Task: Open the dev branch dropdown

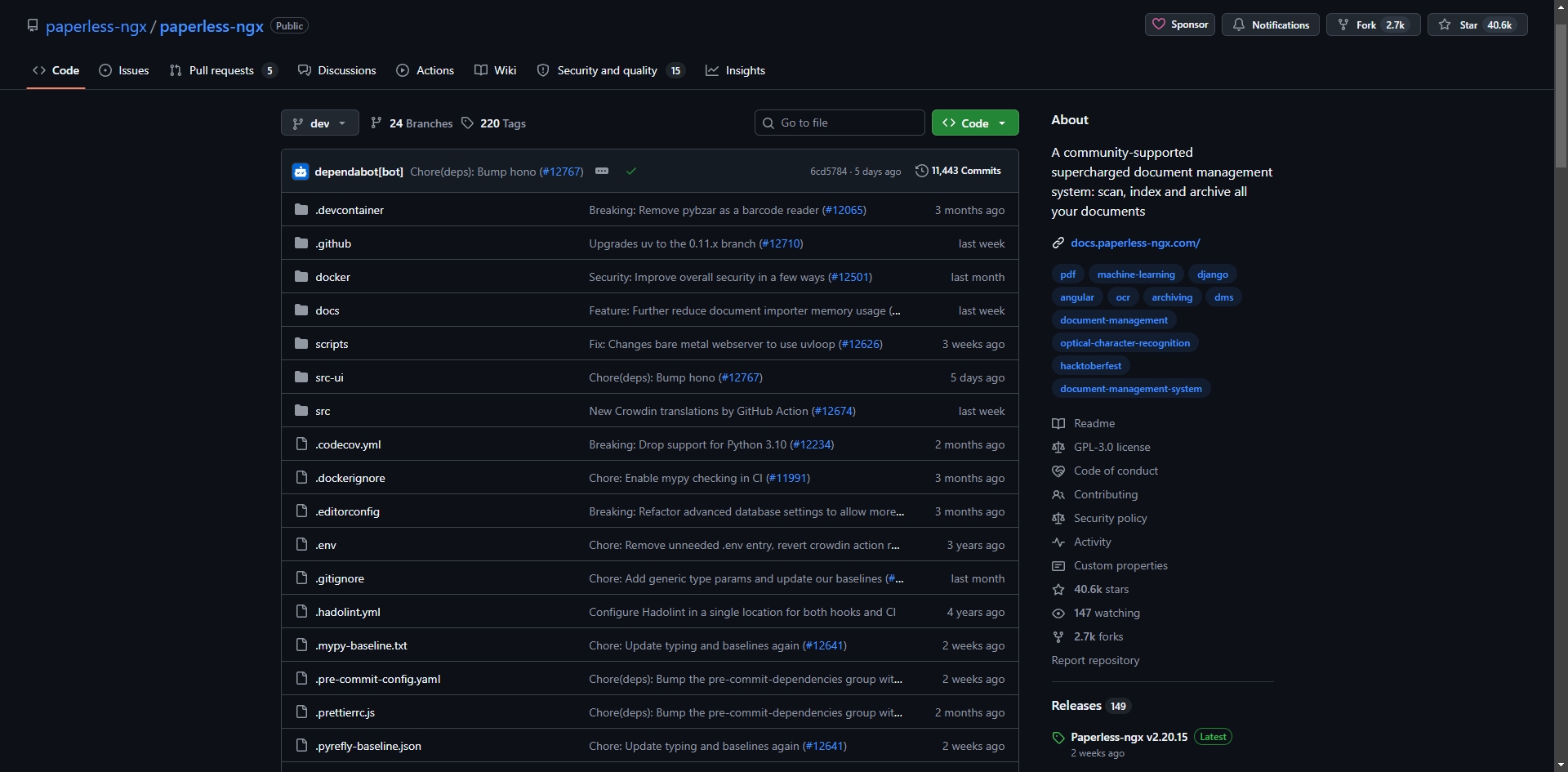Action: 319,123
